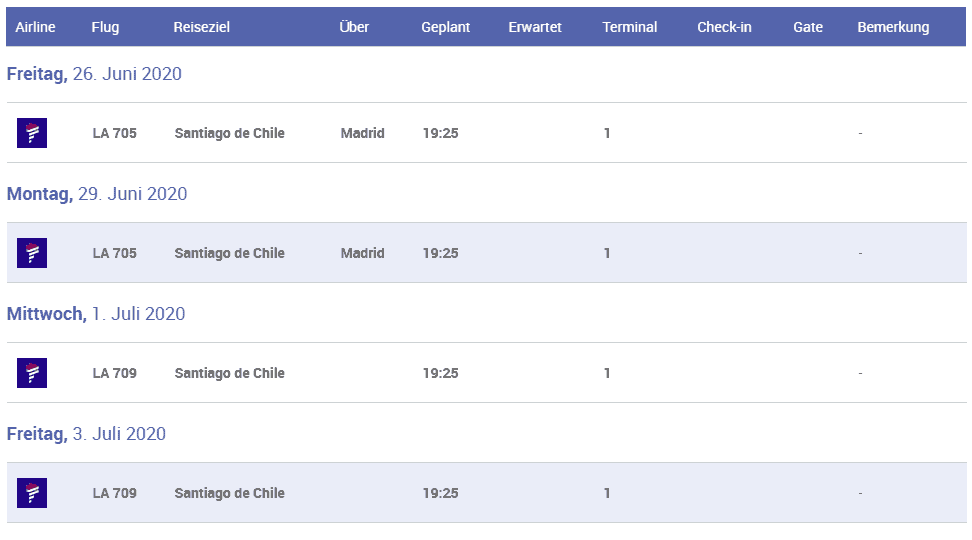This screenshot has width=972, height=540.
Task: Click the Check-in column header
Action: pyautogui.click(x=724, y=27)
